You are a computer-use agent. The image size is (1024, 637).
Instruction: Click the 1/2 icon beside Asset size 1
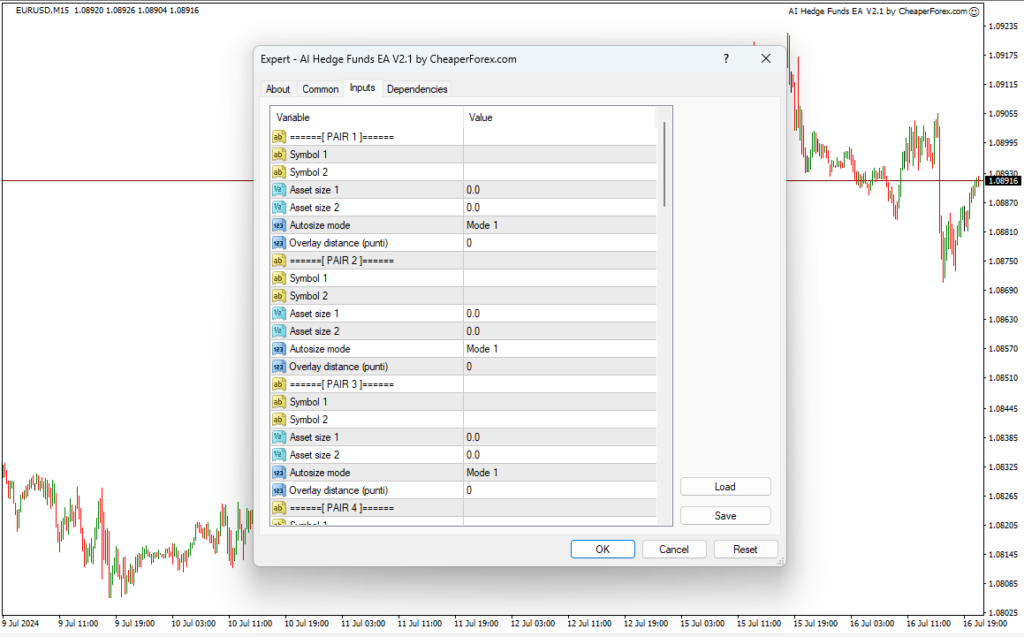tap(278, 189)
